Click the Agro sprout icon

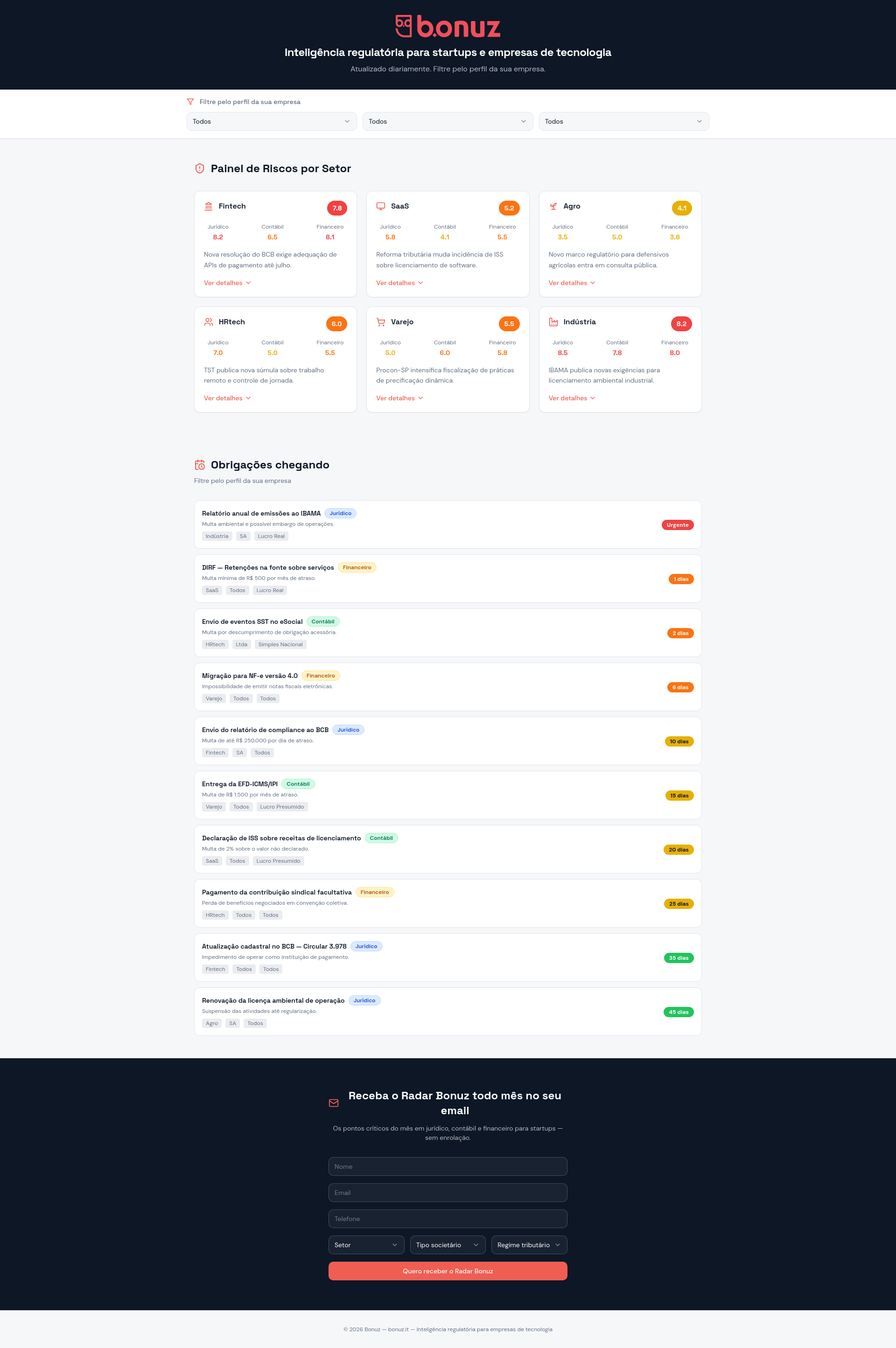(553, 206)
